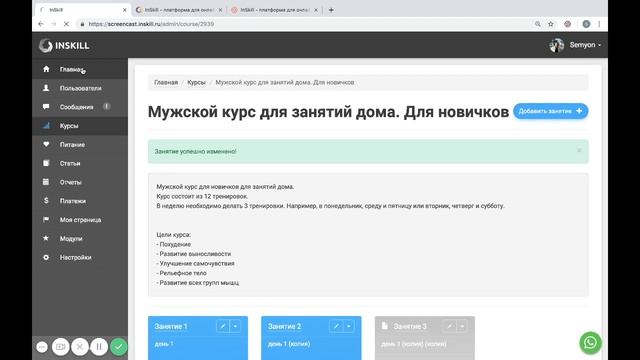Toggle the recorder camera button

pos(60,347)
